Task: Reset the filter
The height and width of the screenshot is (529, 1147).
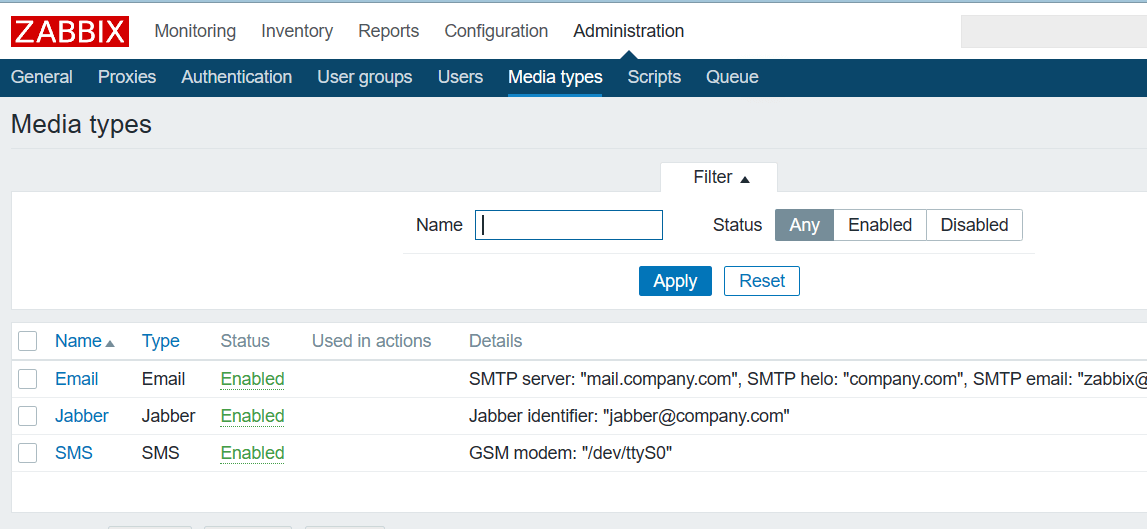Action: click(761, 281)
